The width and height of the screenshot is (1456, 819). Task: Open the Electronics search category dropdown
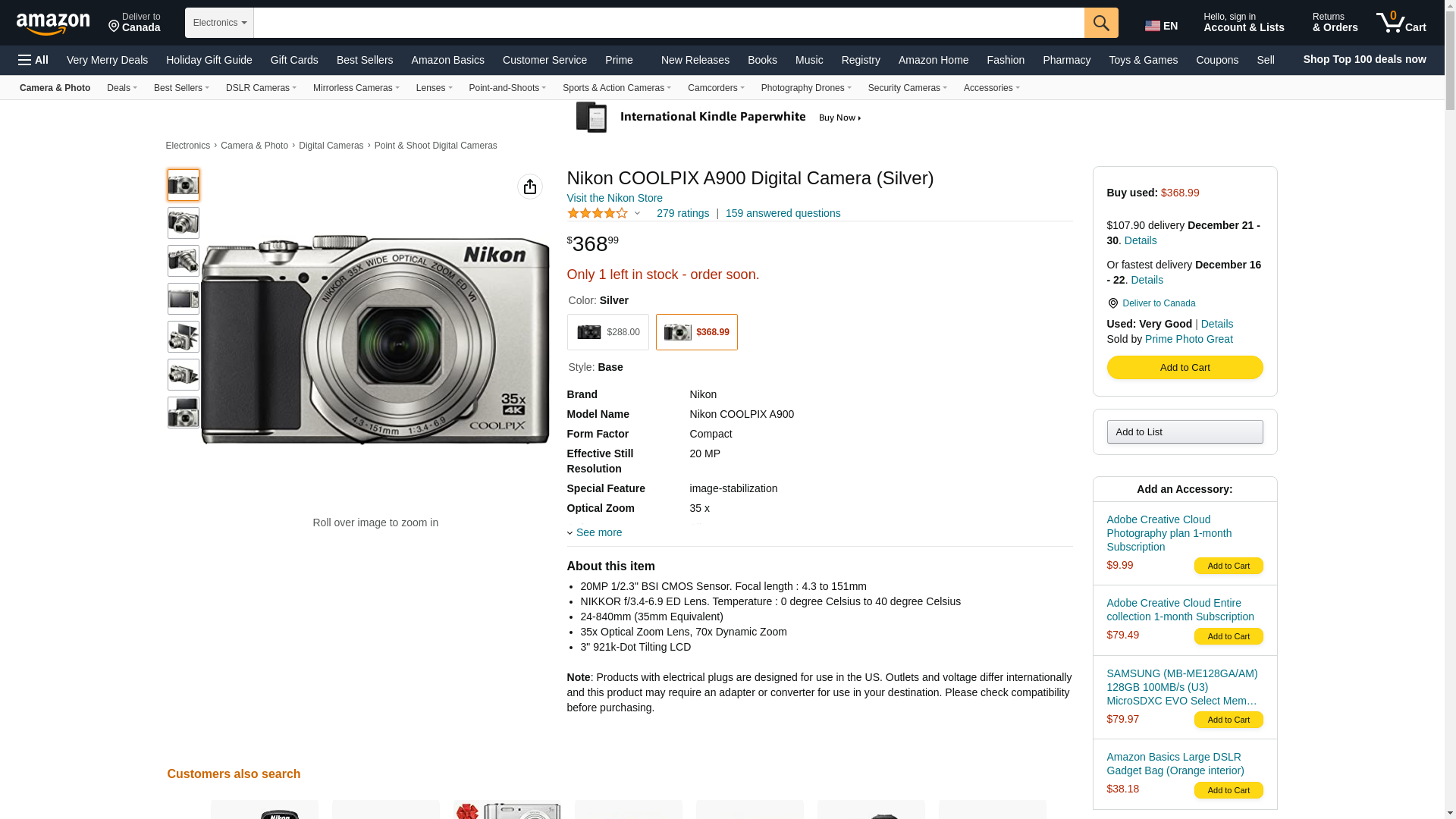click(x=219, y=23)
